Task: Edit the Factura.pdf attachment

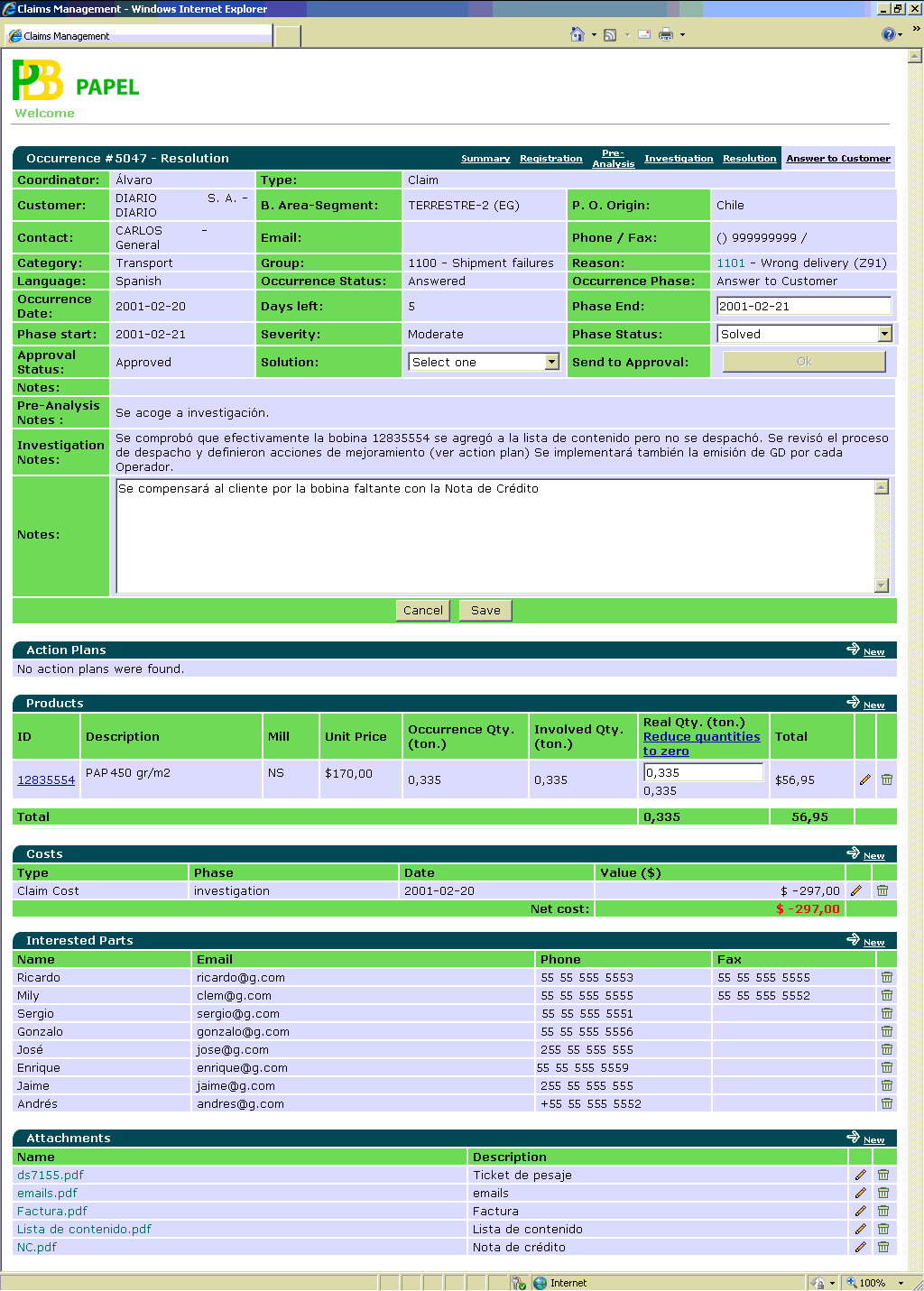Action: [861, 1211]
